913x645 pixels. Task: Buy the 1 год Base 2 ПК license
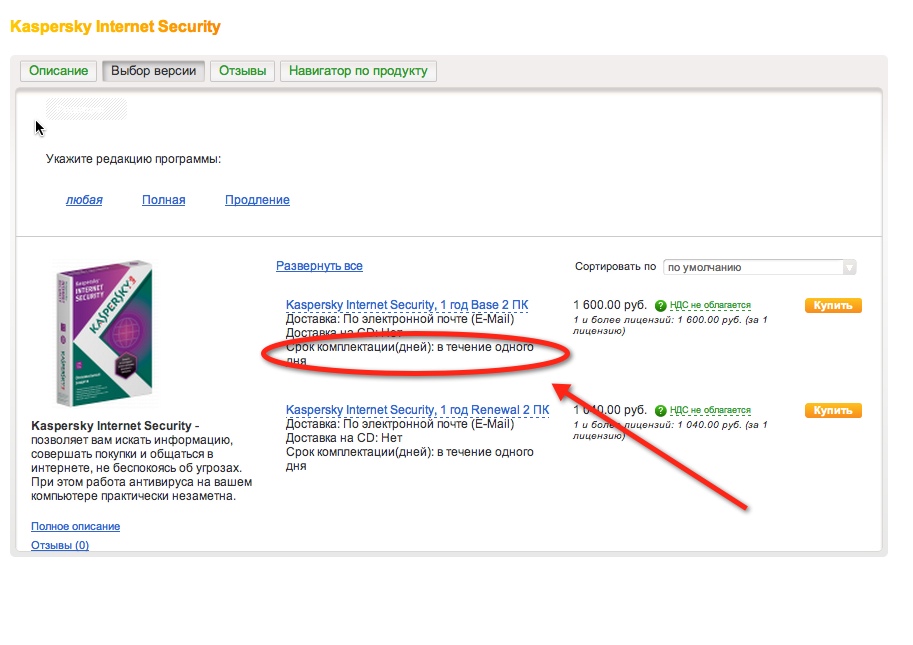pos(833,306)
